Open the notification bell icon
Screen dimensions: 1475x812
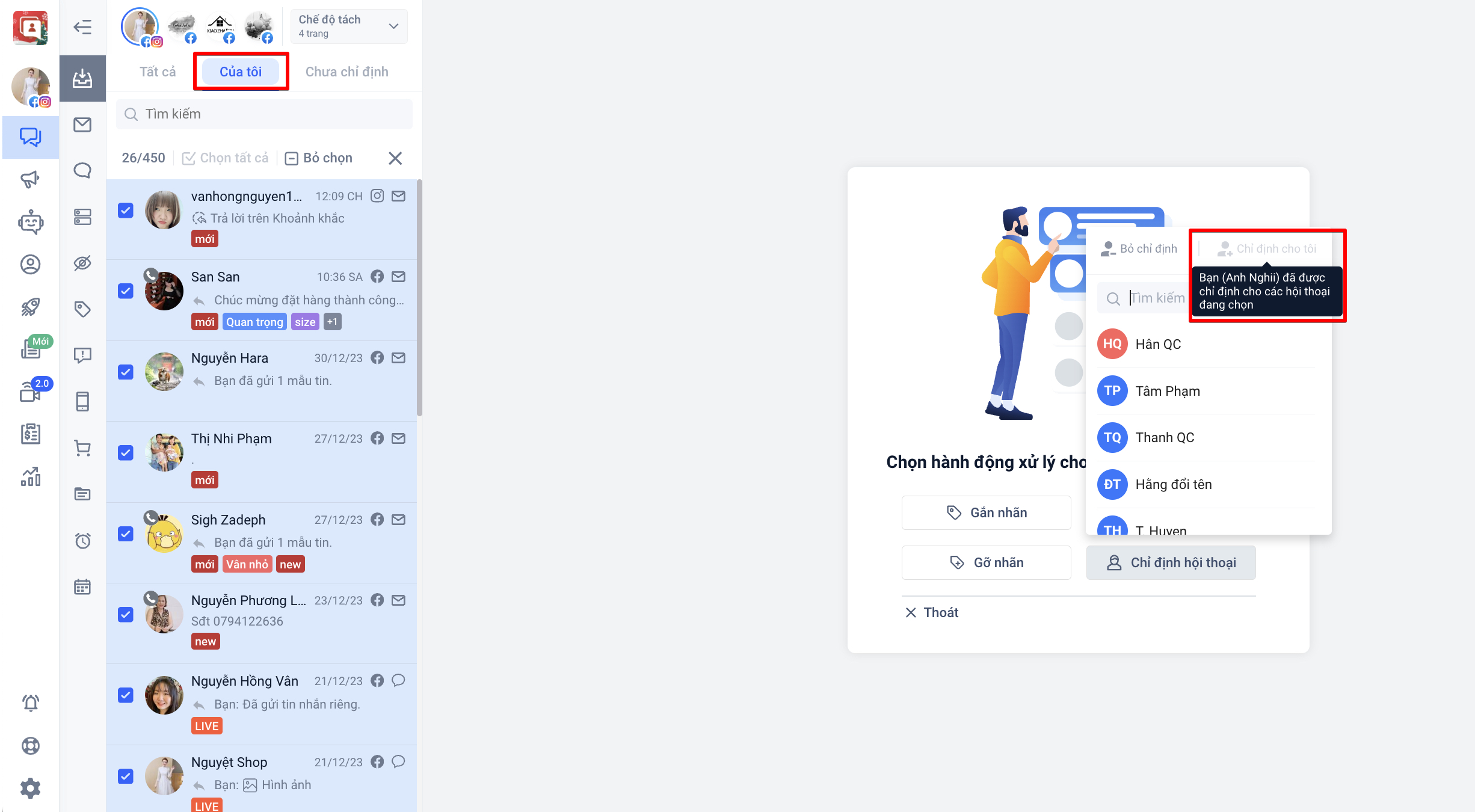tap(30, 703)
